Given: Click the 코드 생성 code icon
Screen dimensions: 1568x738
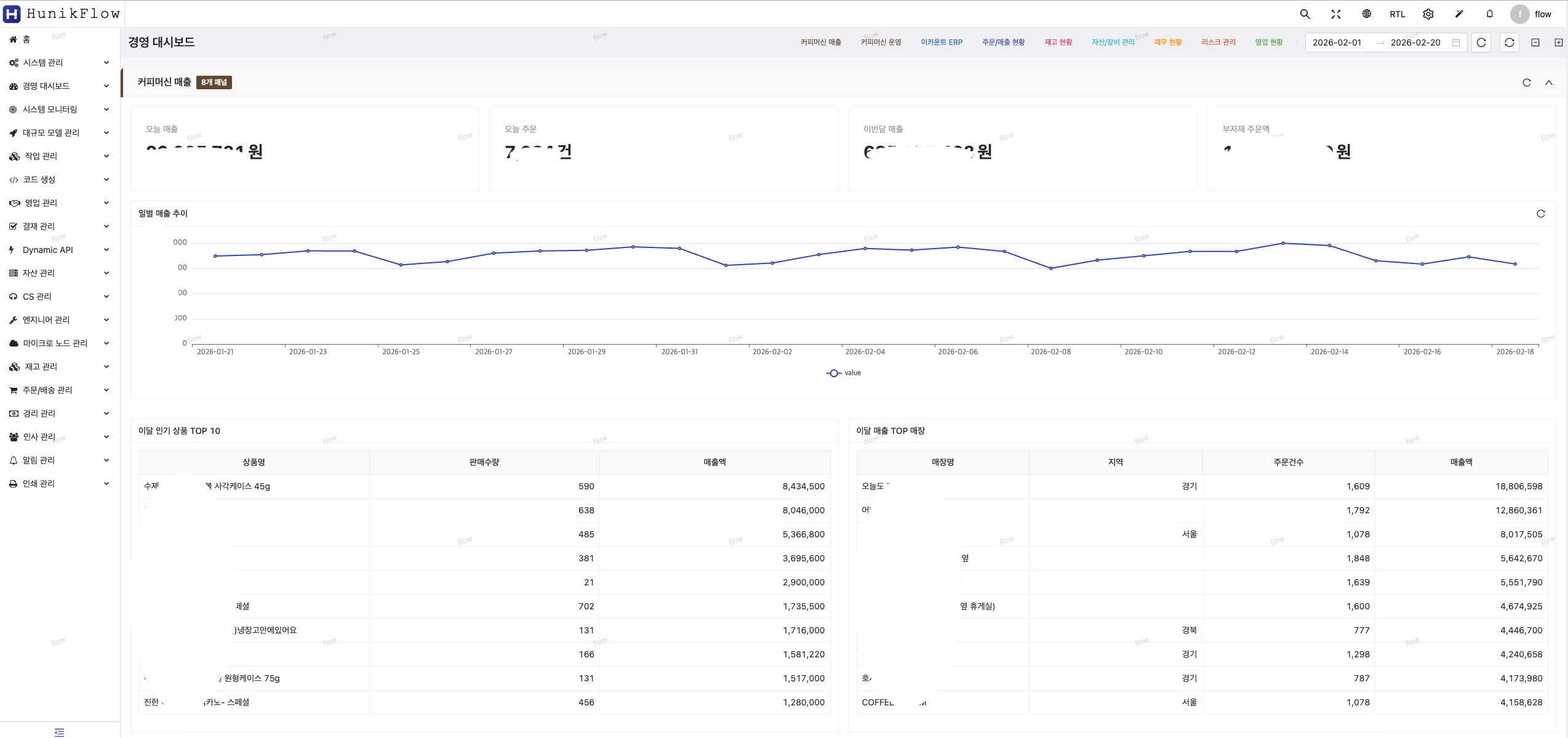Looking at the screenshot, I should [x=14, y=180].
